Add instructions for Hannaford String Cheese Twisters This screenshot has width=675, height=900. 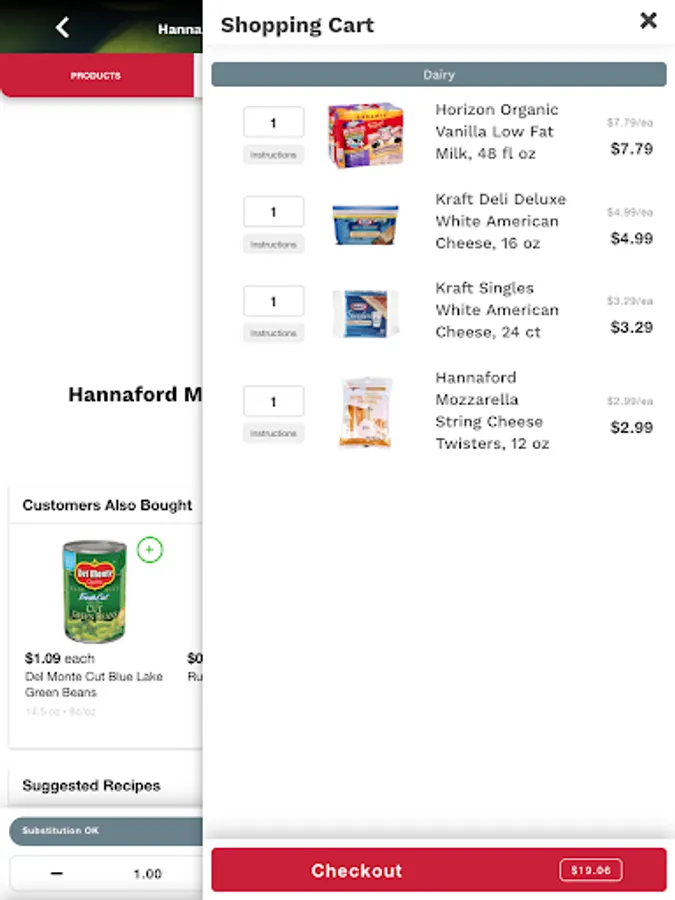point(273,434)
